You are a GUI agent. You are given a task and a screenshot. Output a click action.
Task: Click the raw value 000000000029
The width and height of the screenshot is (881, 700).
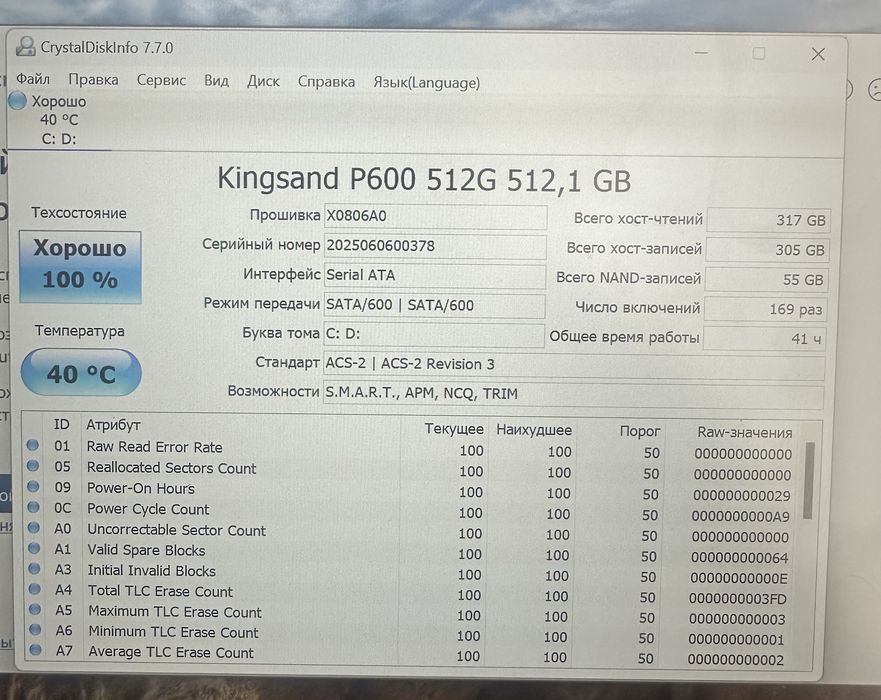click(x=742, y=496)
